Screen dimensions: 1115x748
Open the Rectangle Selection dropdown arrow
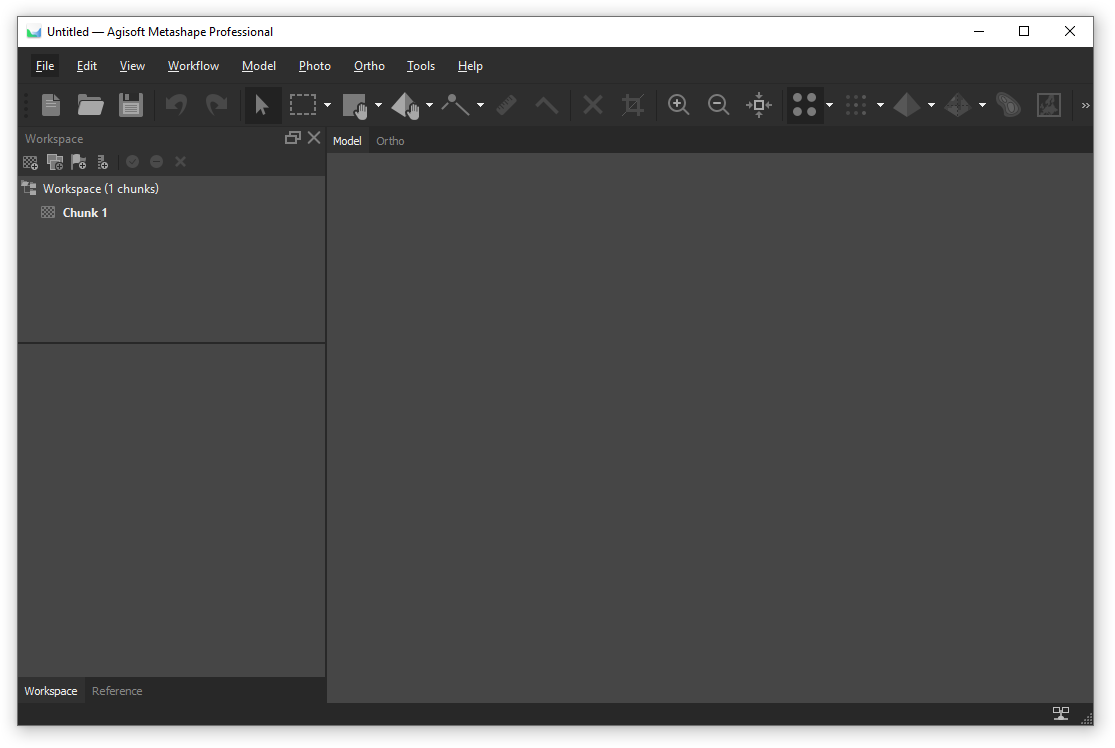[327, 105]
